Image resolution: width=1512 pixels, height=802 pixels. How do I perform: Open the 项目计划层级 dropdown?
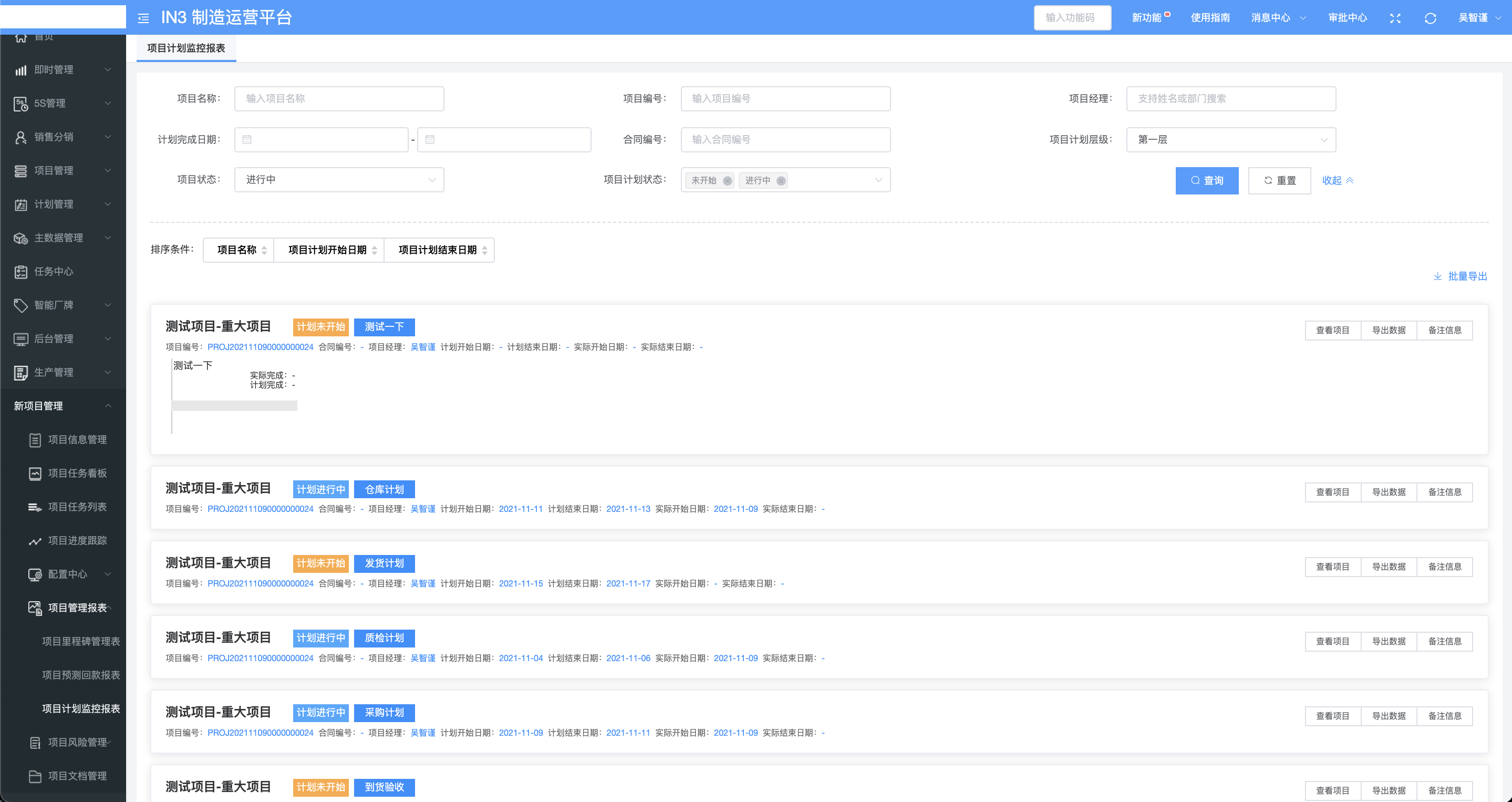1231,140
